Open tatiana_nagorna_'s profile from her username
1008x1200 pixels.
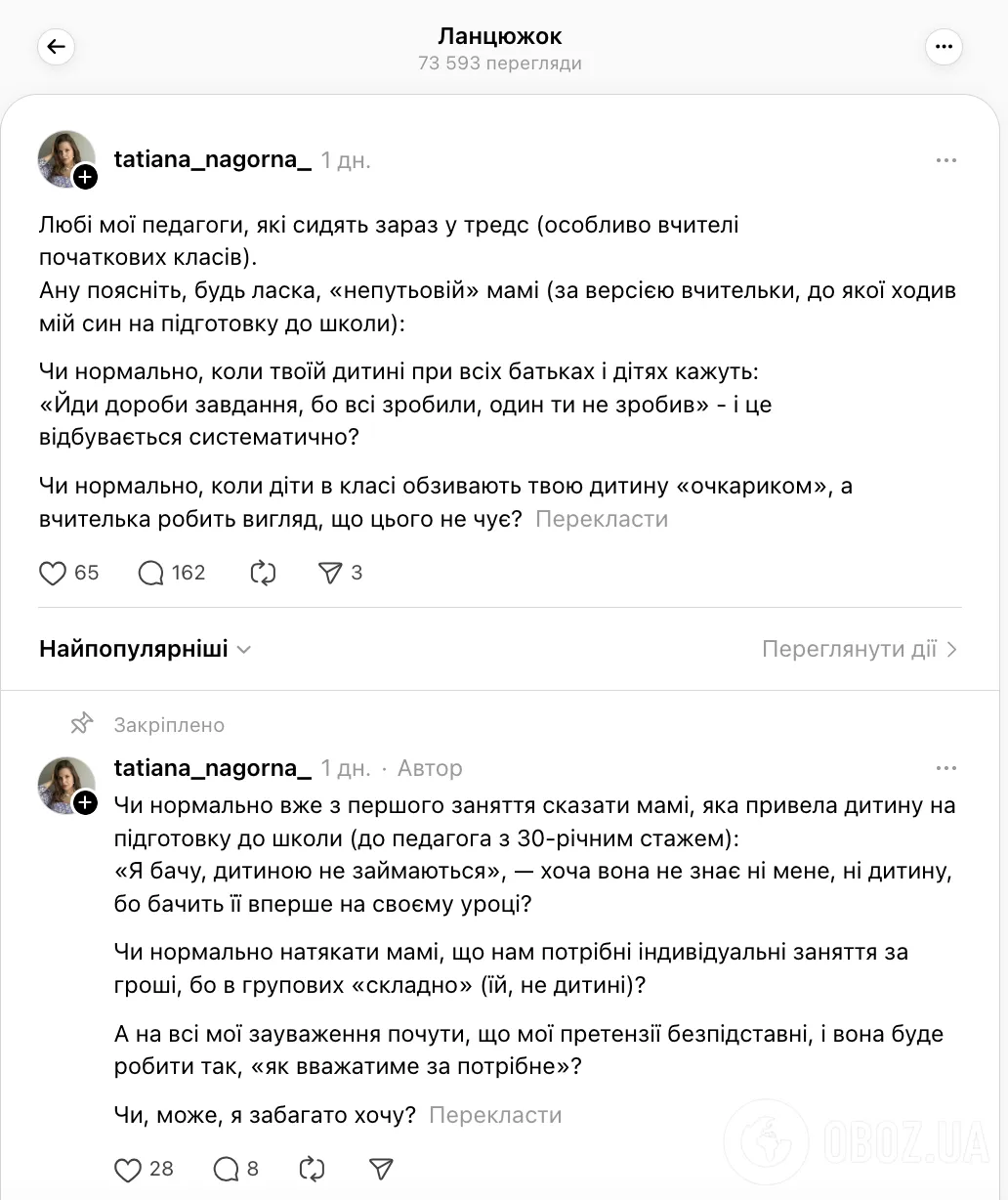click(x=212, y=159)
